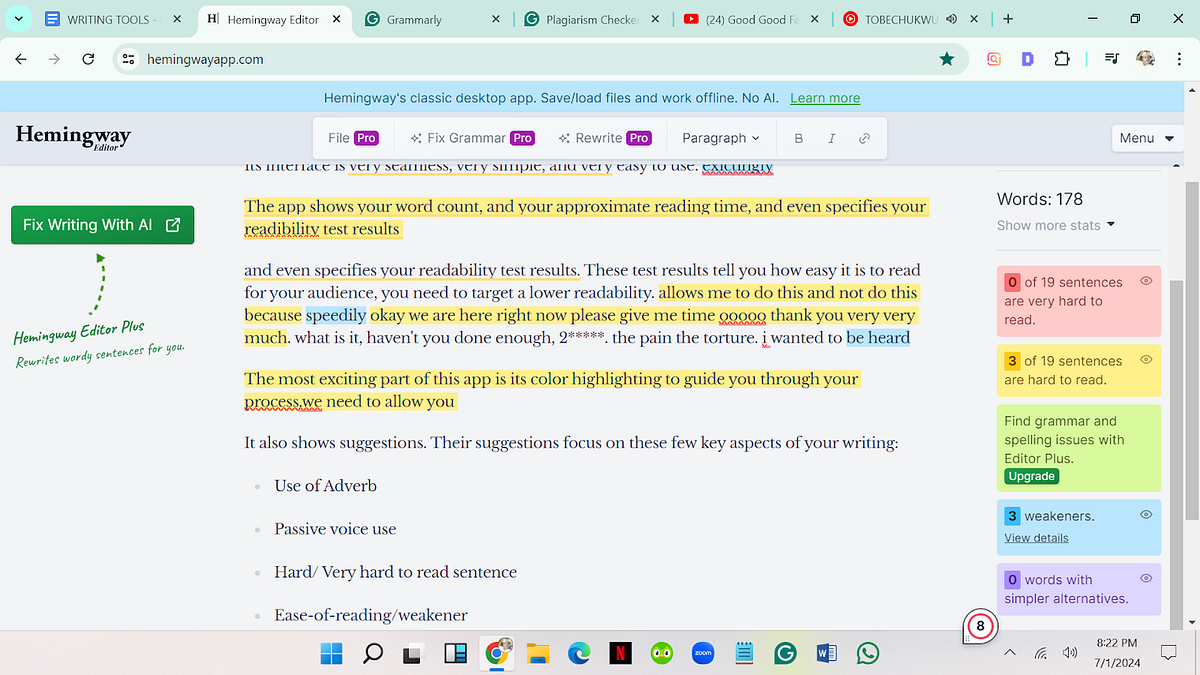Viewport: 1200px width, 675px height.
Task: Toggle italic formatting in Hemingway toolbar
Action: pos(831,138)
